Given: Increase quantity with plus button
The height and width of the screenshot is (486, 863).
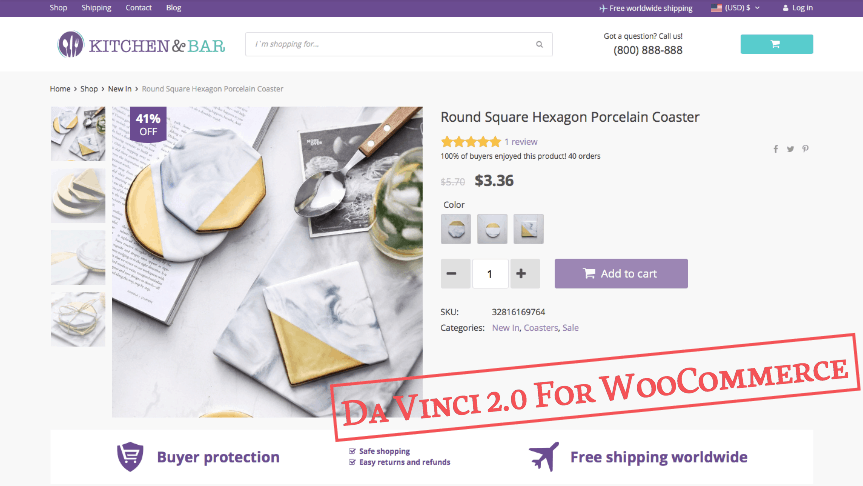Looking at the screenshot, I should pyautogui.click(x=521, y=274).
